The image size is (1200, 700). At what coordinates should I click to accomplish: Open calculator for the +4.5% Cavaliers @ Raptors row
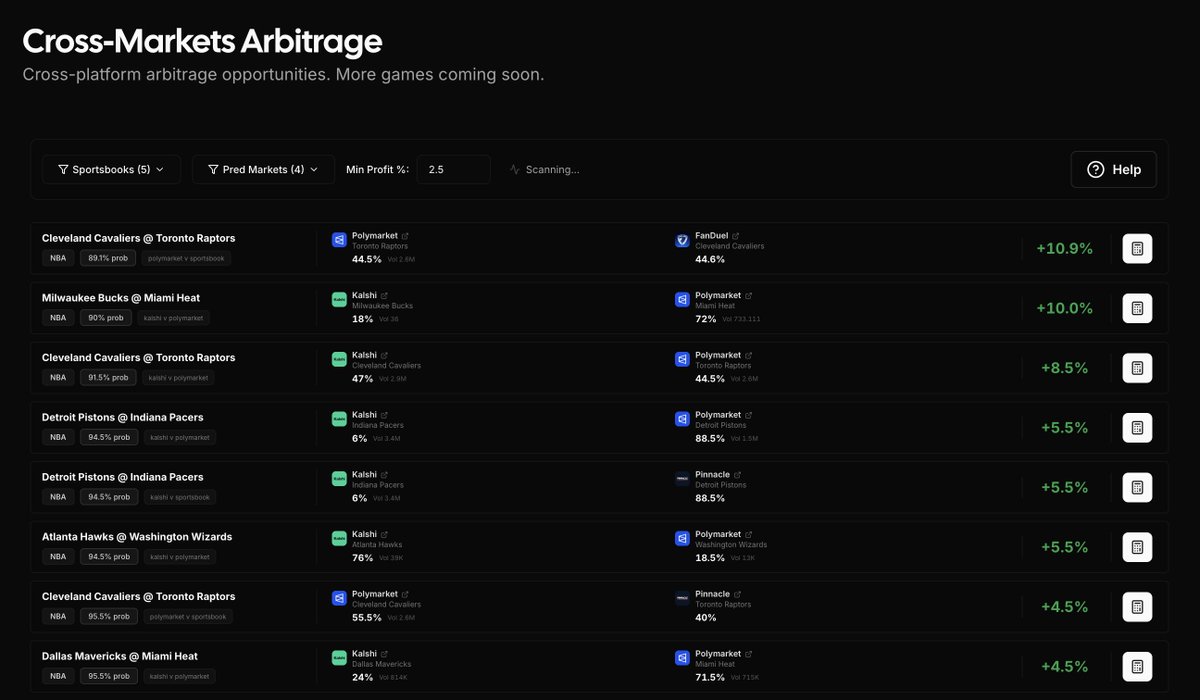pos(1137,607)
